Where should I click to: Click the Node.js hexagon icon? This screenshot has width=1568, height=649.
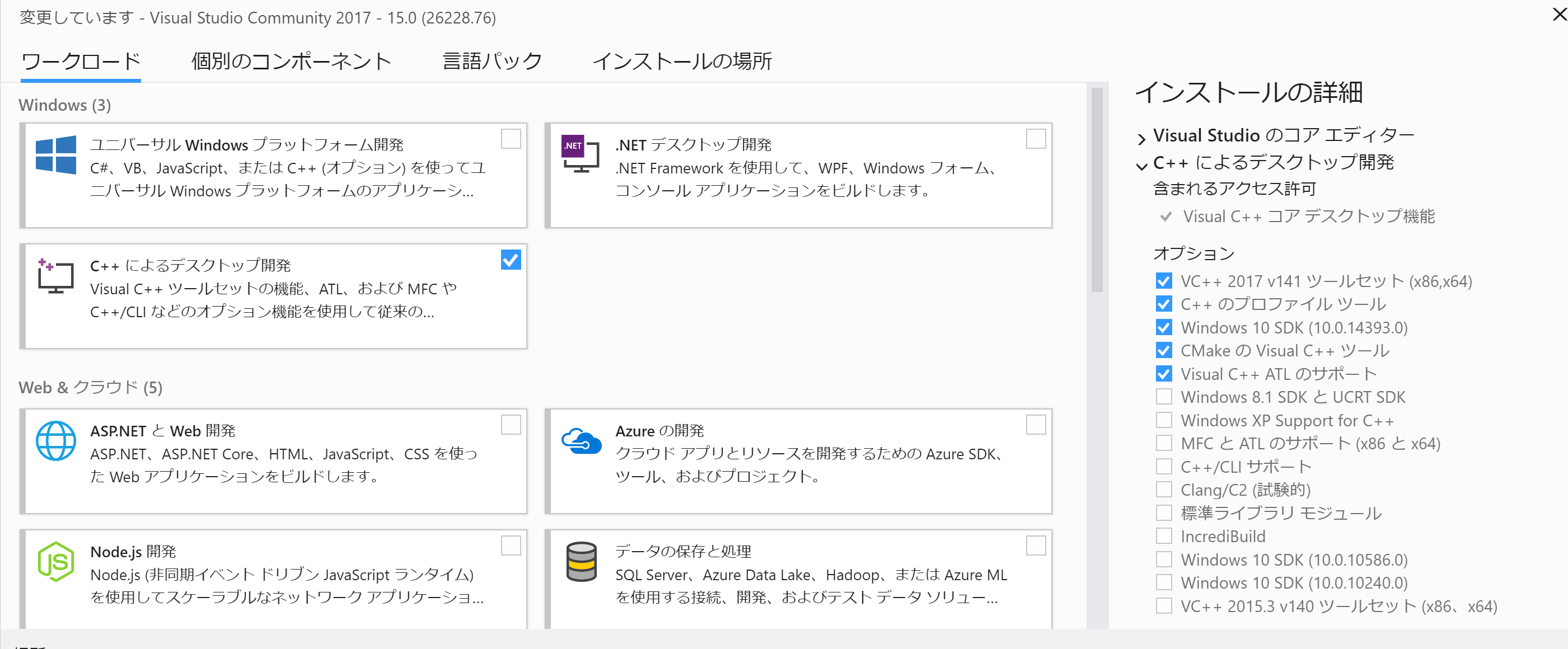55,561
